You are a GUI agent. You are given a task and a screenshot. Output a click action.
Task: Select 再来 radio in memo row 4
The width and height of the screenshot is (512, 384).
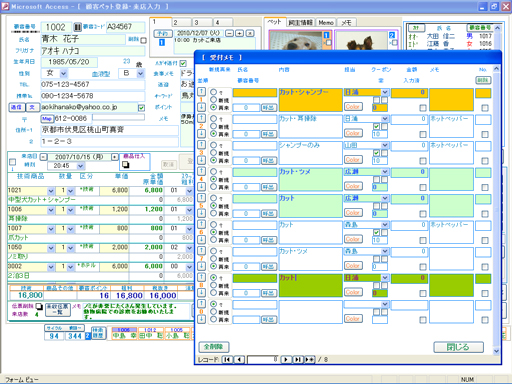tap(213, 187)
